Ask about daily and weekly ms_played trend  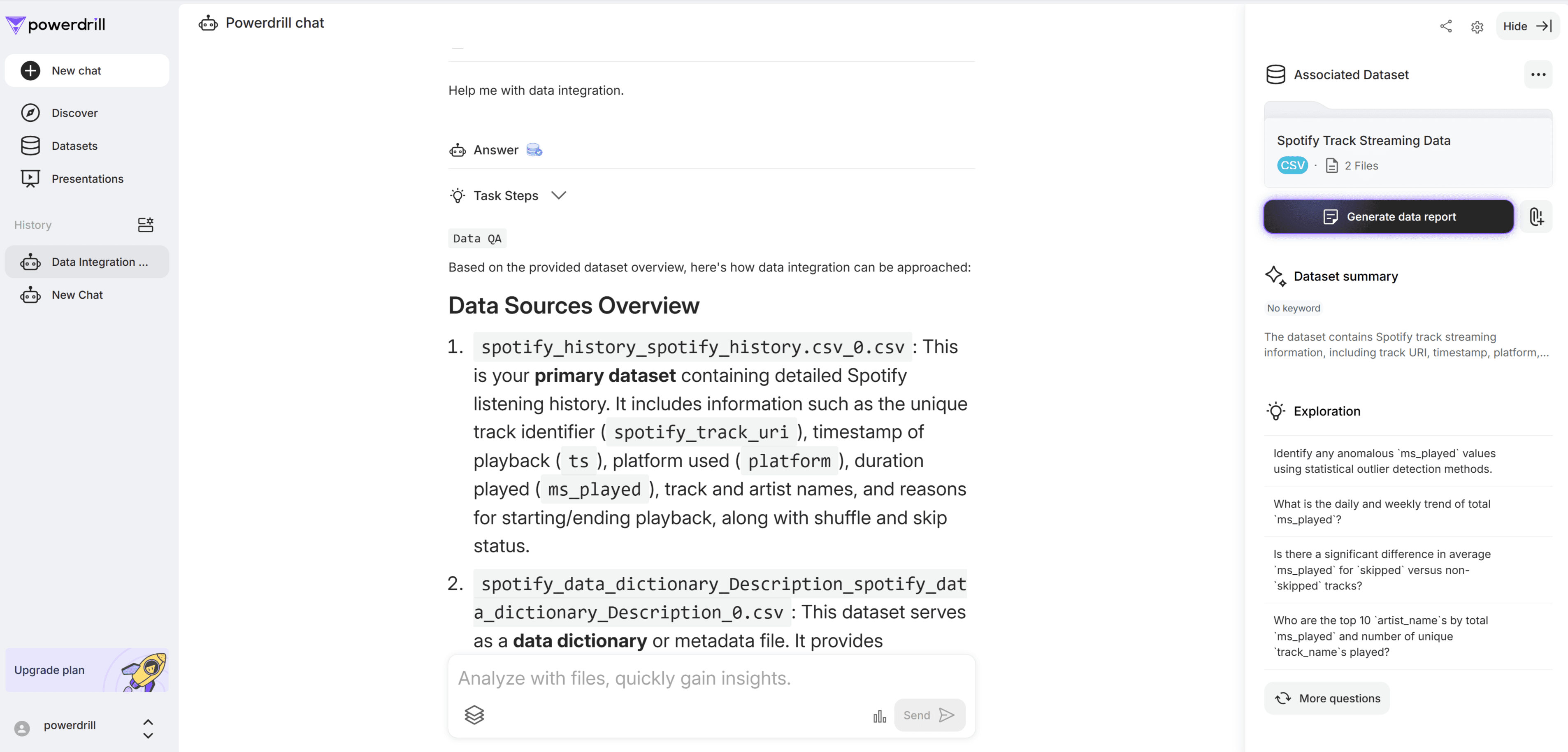(1408, 512)
